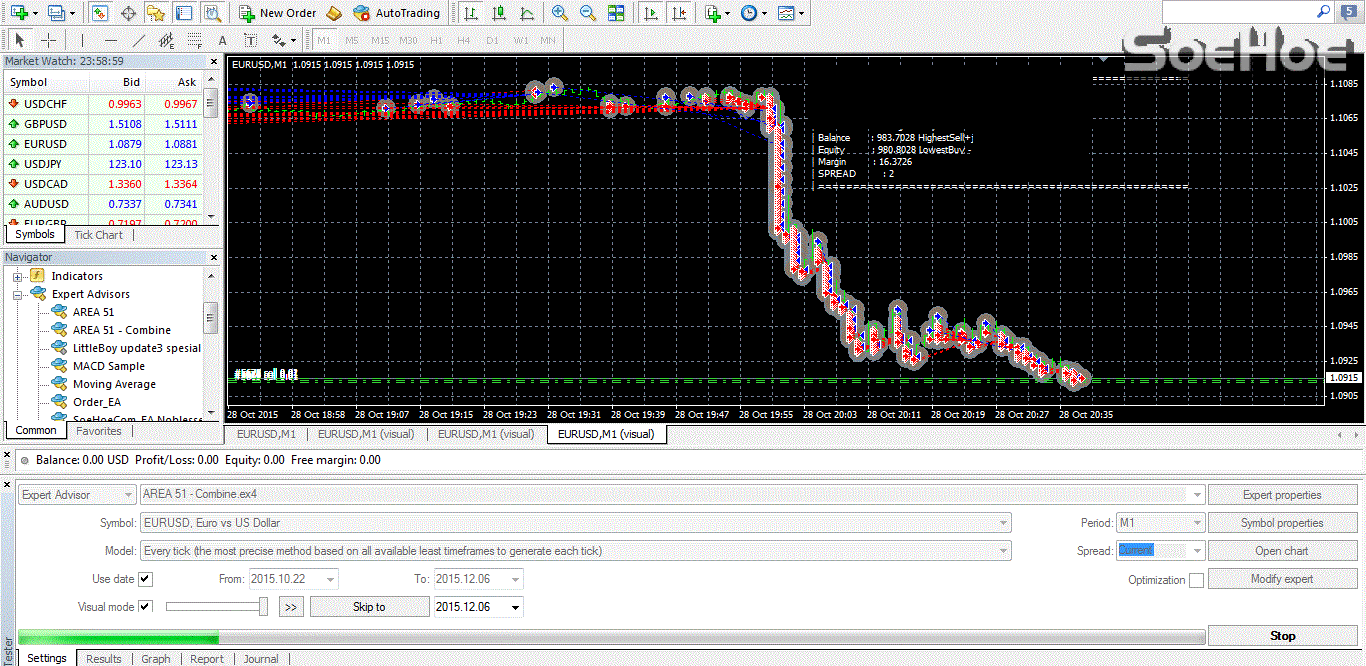The width and height of the screenshot is (1366, 666).
Task: Open the Strategy Tester magnifier icon
Action: (211, 13)
